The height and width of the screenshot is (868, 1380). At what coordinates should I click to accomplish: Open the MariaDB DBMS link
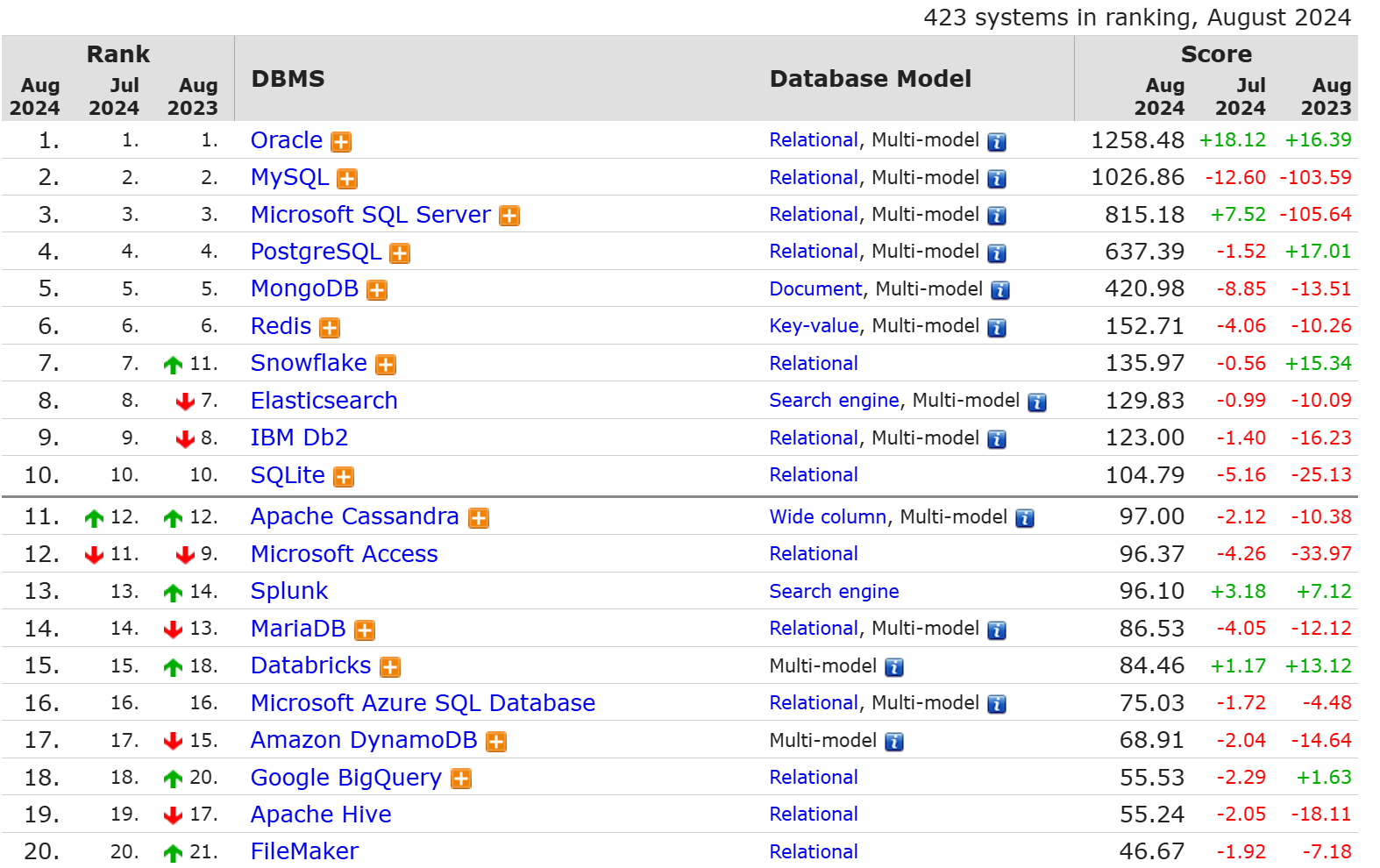pos(299,629)
